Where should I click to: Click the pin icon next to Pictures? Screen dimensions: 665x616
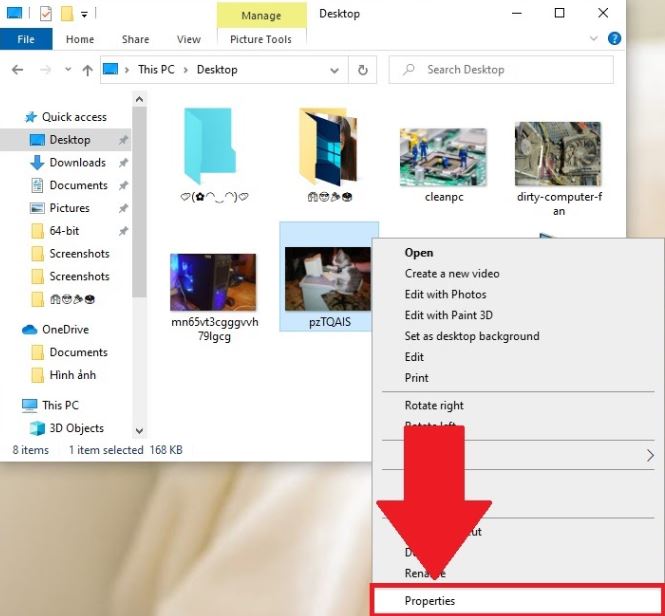point(123,209)
